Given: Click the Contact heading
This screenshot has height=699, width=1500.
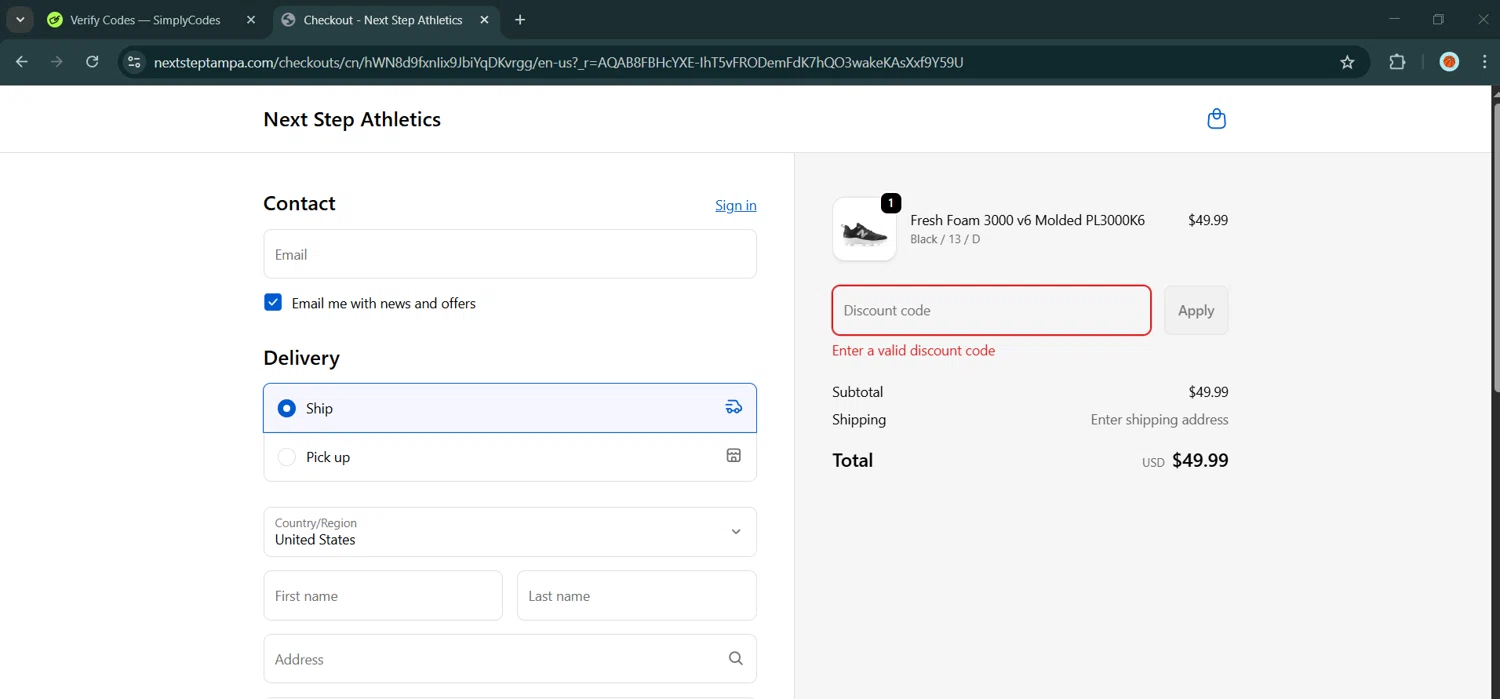Looking at the screenshot, I should click(x=299, y=203).
